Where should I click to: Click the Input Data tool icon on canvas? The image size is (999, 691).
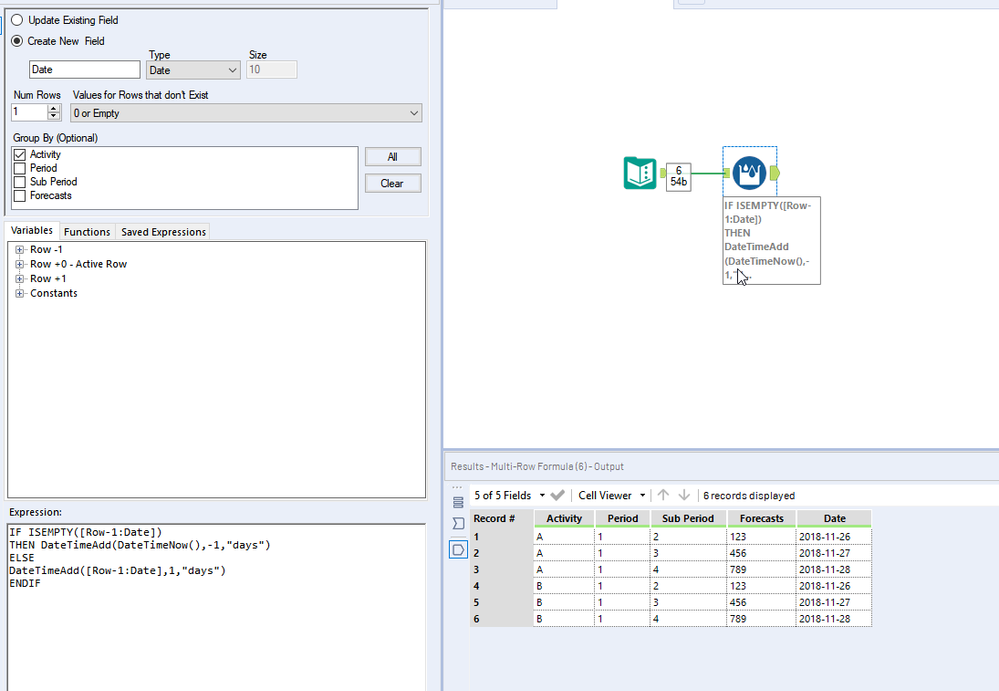coord(640,173)
